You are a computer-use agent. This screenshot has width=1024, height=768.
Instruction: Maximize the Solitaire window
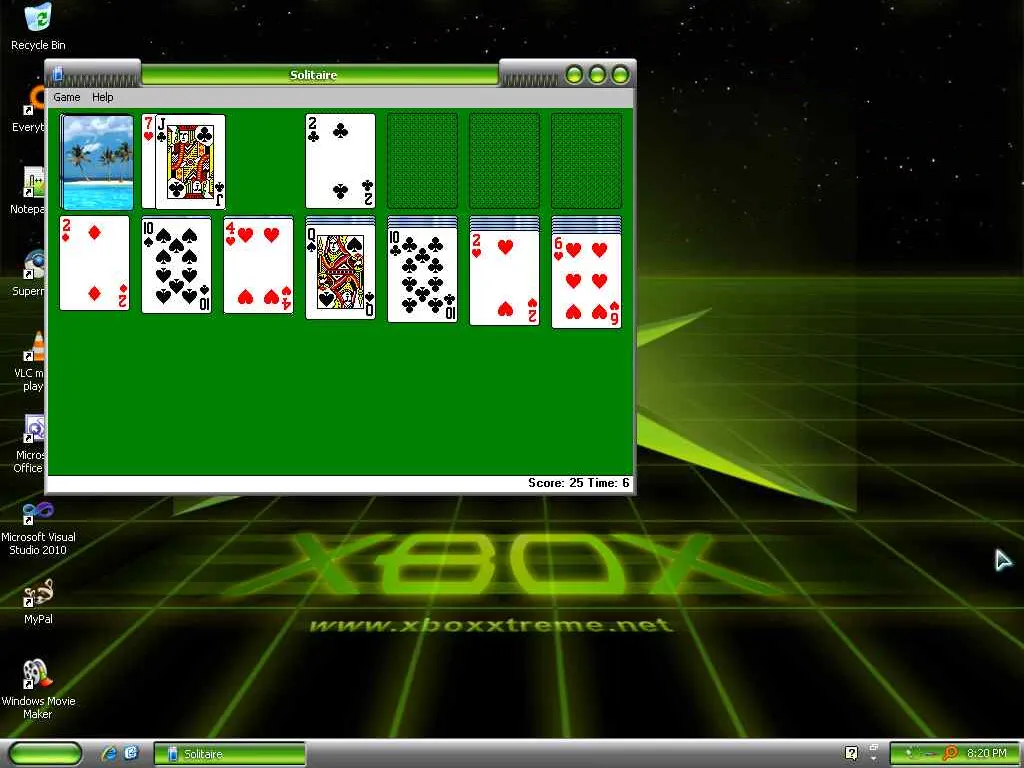click(x=597, y=75)
